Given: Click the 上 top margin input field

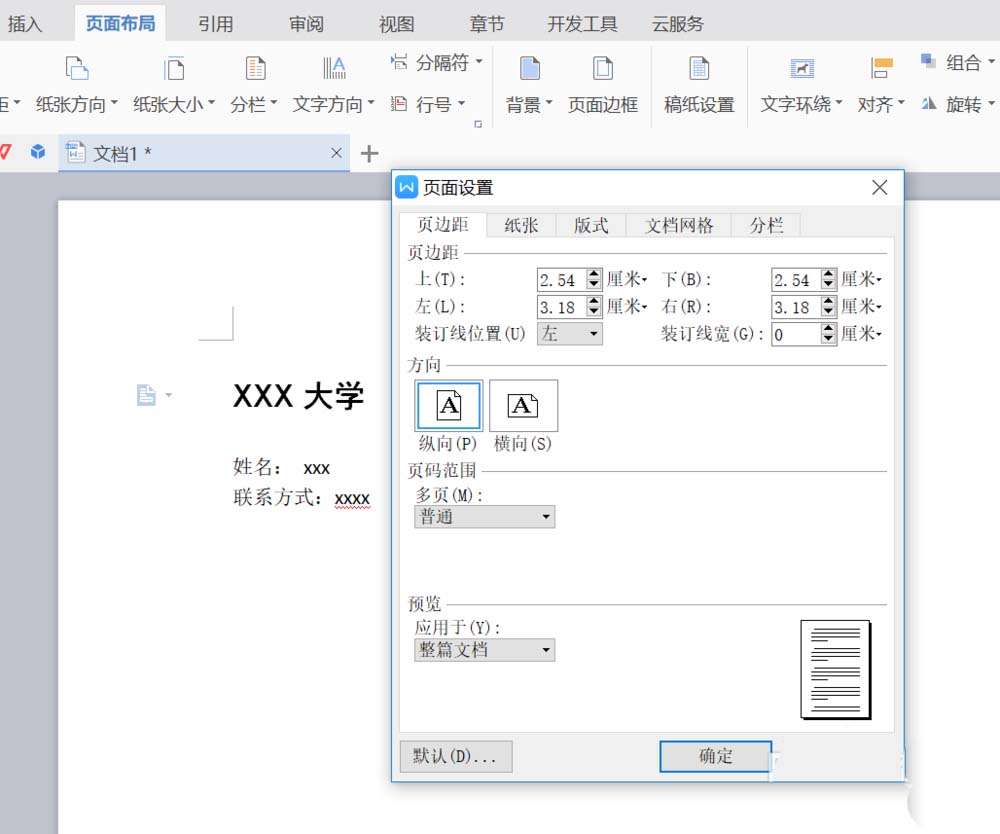Looking at the screenshot, I should [561, 279].
